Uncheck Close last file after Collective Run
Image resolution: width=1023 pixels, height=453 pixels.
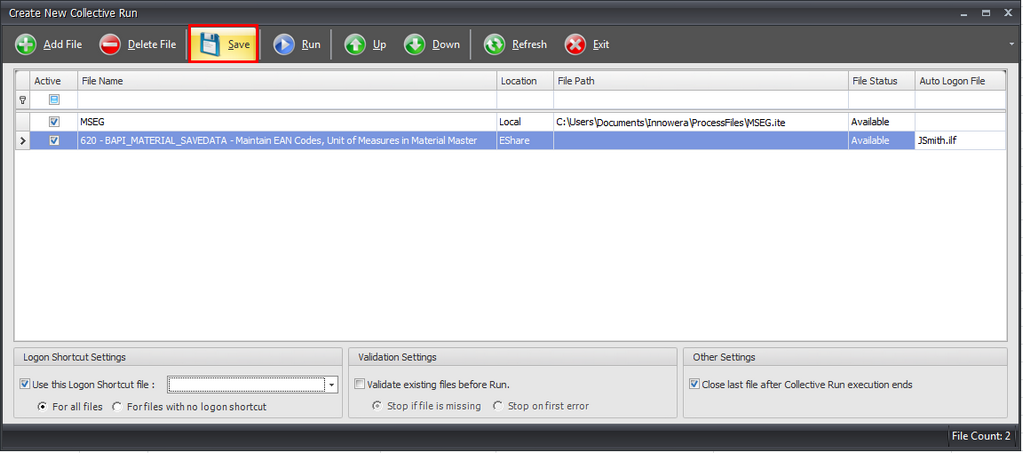695,384
